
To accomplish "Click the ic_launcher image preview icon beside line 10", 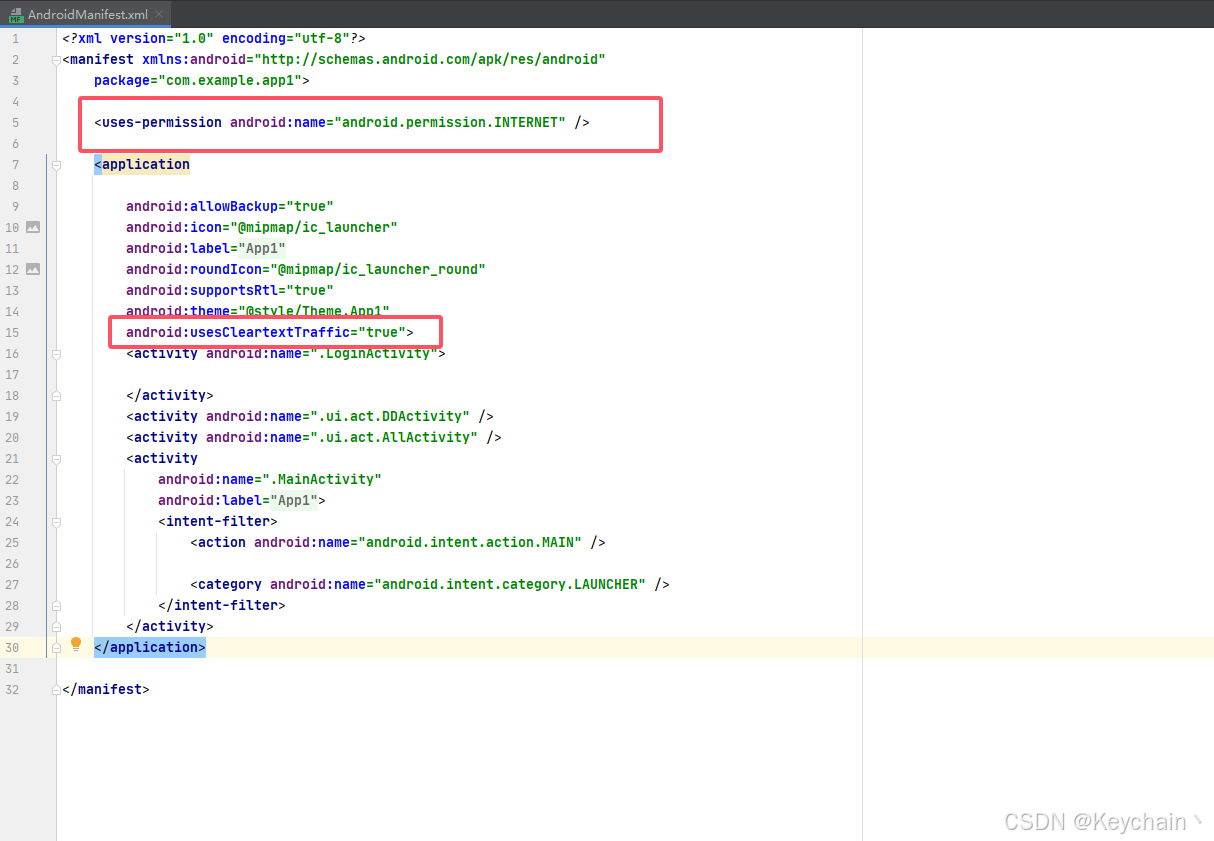I will [x=35, y=227].
